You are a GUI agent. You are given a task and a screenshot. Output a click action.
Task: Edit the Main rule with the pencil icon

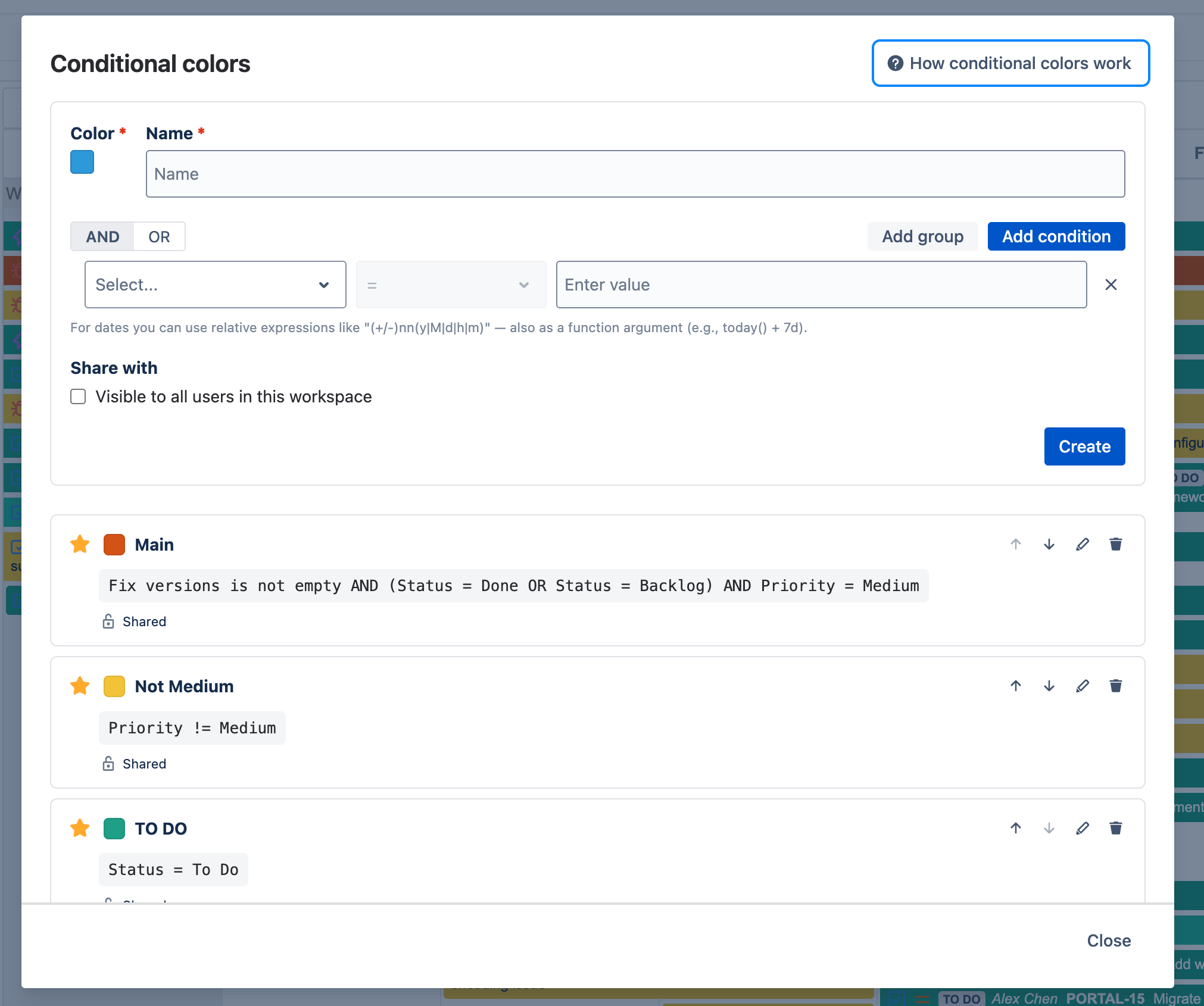click(1083, 544)
